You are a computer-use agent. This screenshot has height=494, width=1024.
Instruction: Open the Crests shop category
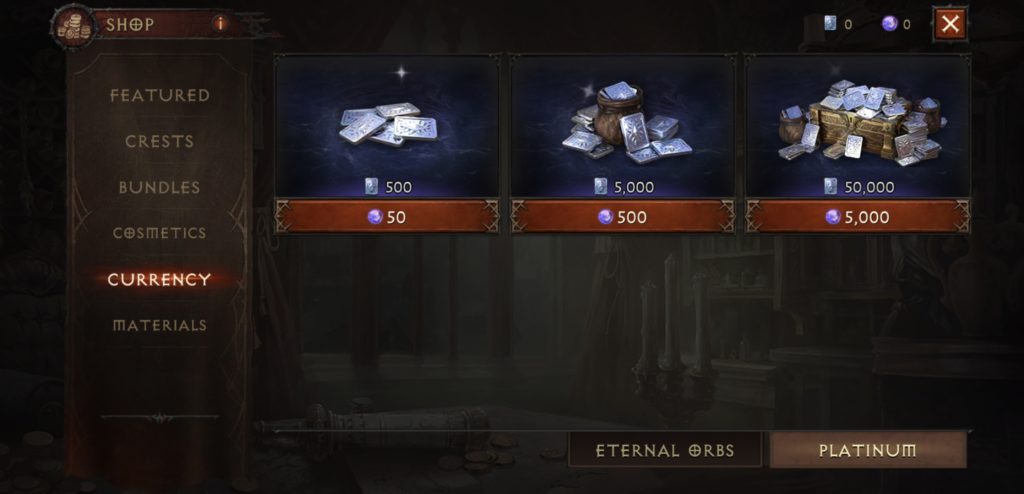click(x=159, y=141)
